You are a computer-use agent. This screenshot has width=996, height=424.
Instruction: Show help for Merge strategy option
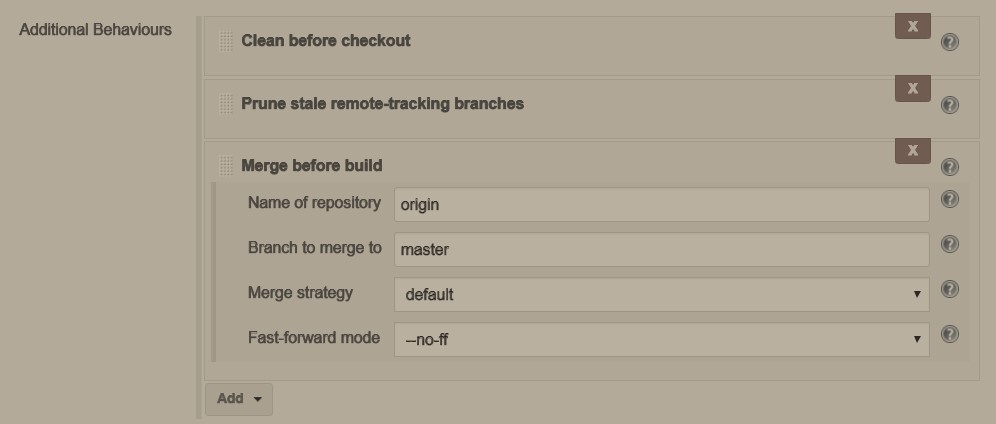tap(950, 289)
